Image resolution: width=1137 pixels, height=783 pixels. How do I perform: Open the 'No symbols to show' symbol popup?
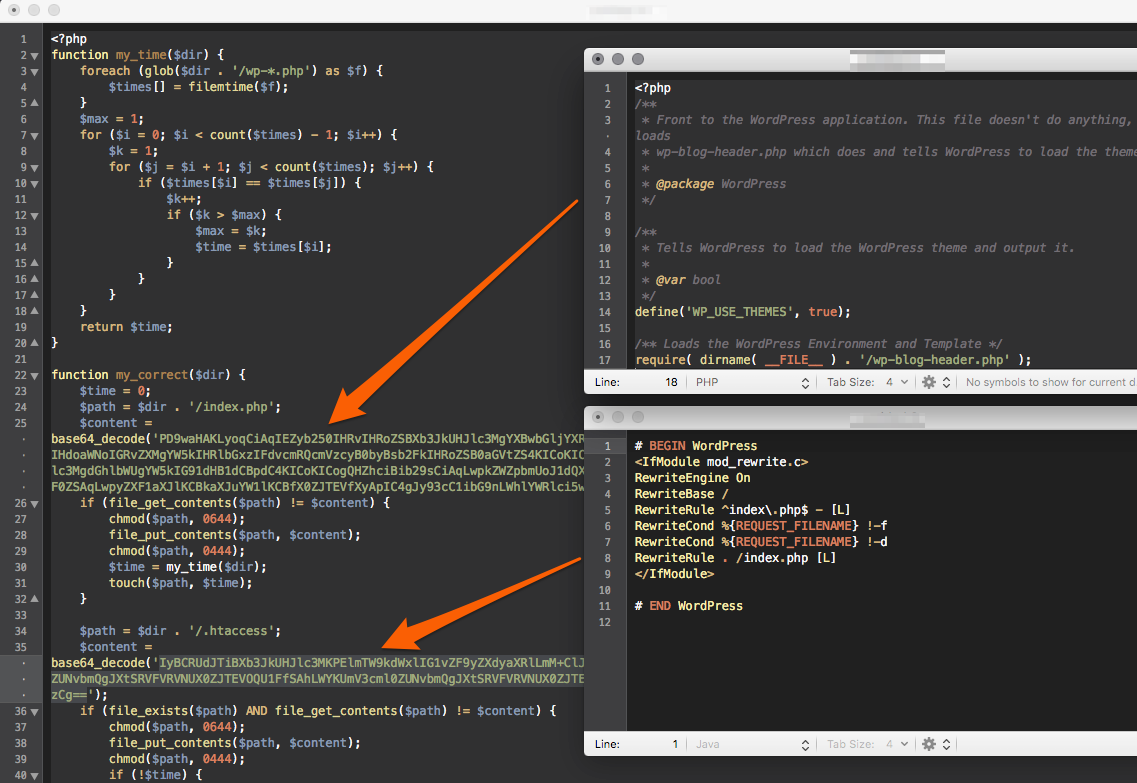point(1049,382)
